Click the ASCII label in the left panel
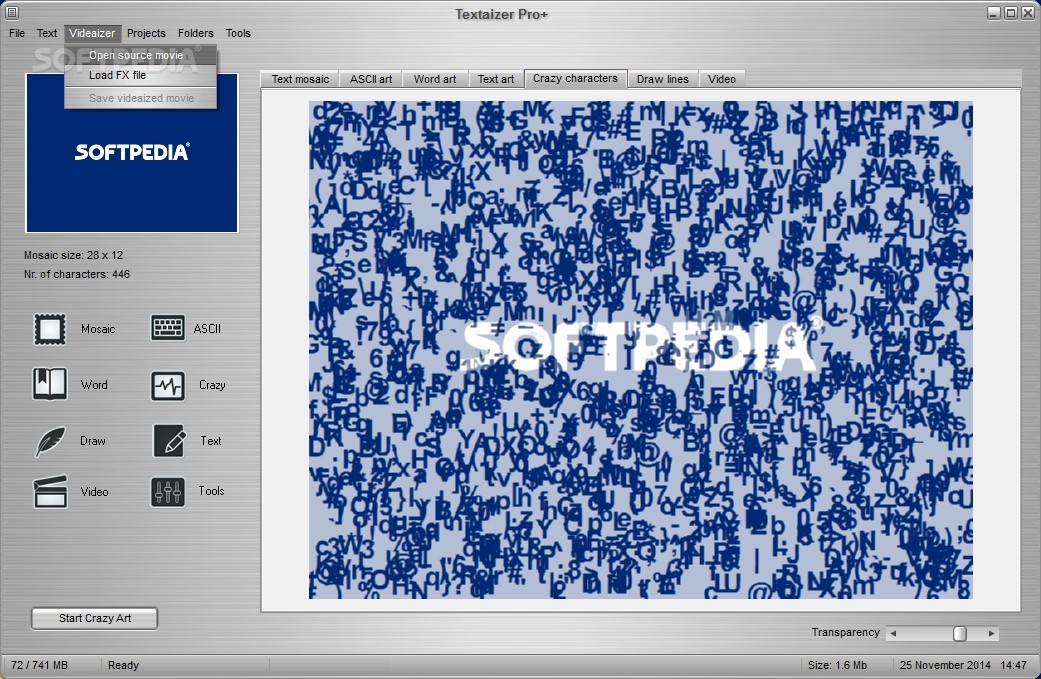1041x679 pixels. click(x=207, y=329)
